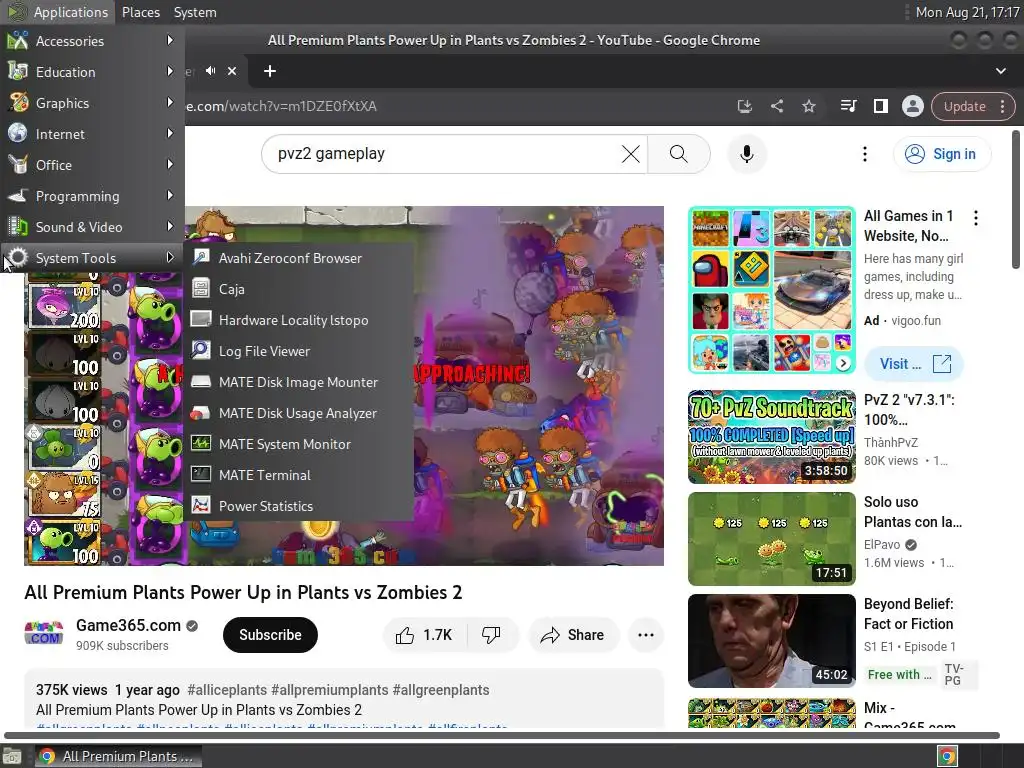Open ad options menu for All Games

(976, 218)
